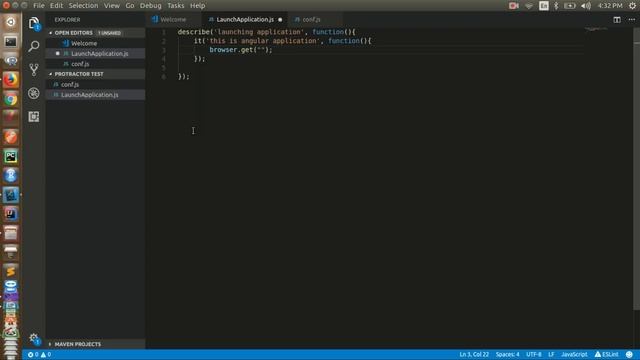Open Terminal from the dock
The width and height of the screenshot is (640, 360).
[11, 41]
